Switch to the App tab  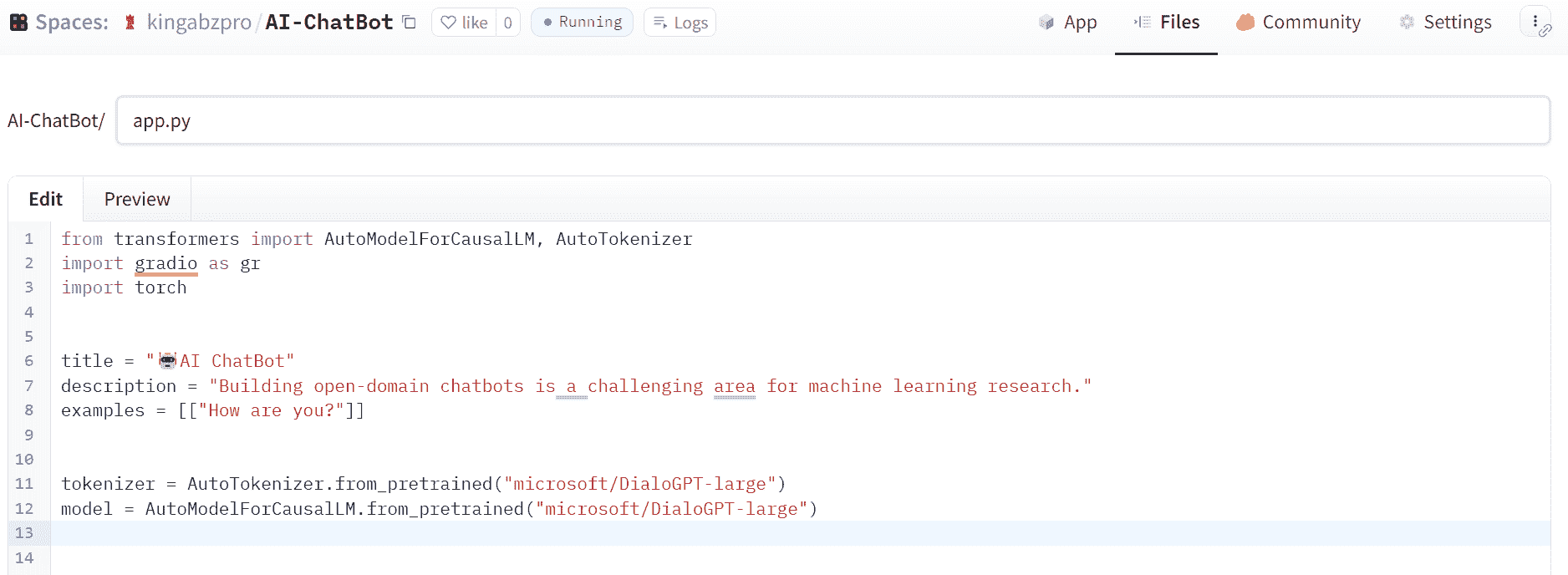[1067, 23]
